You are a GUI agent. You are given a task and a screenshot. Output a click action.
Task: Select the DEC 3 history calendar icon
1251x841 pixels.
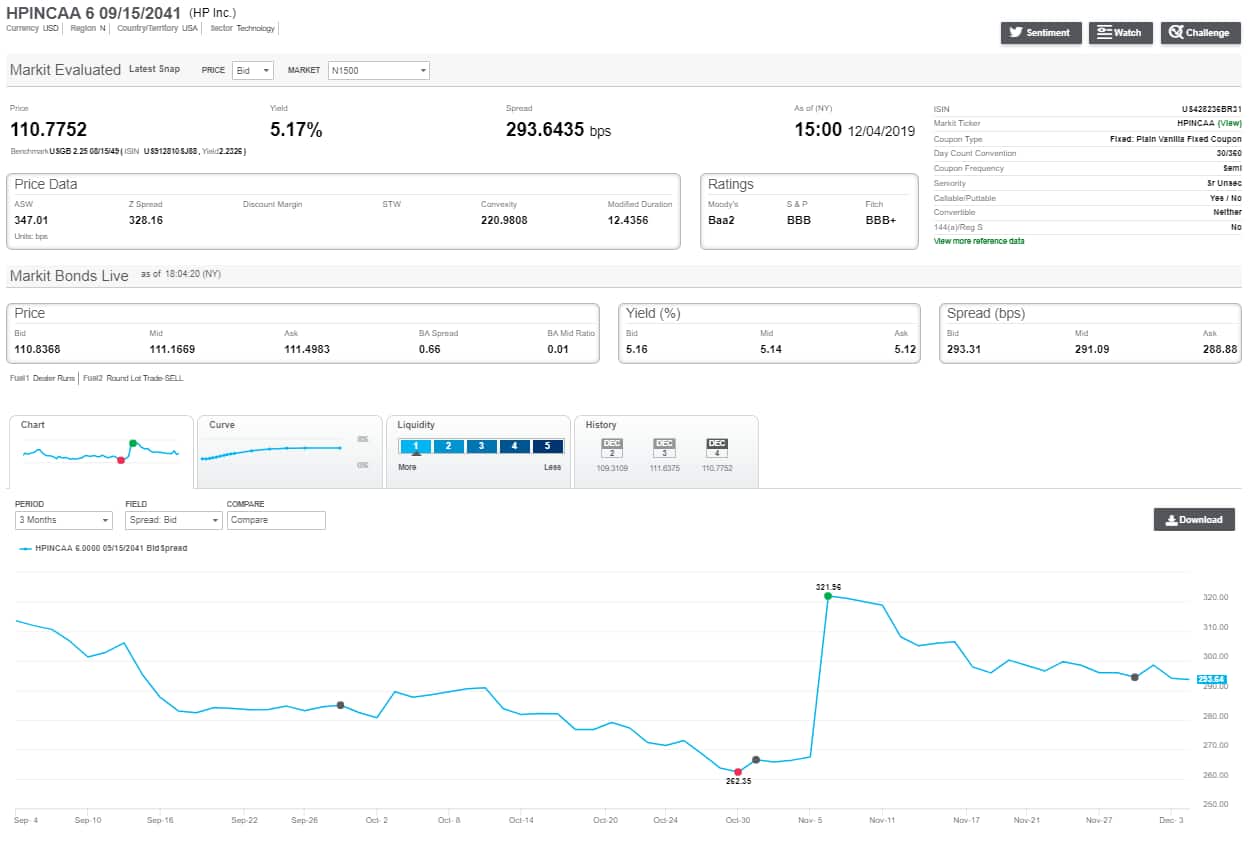click(664, 448)
